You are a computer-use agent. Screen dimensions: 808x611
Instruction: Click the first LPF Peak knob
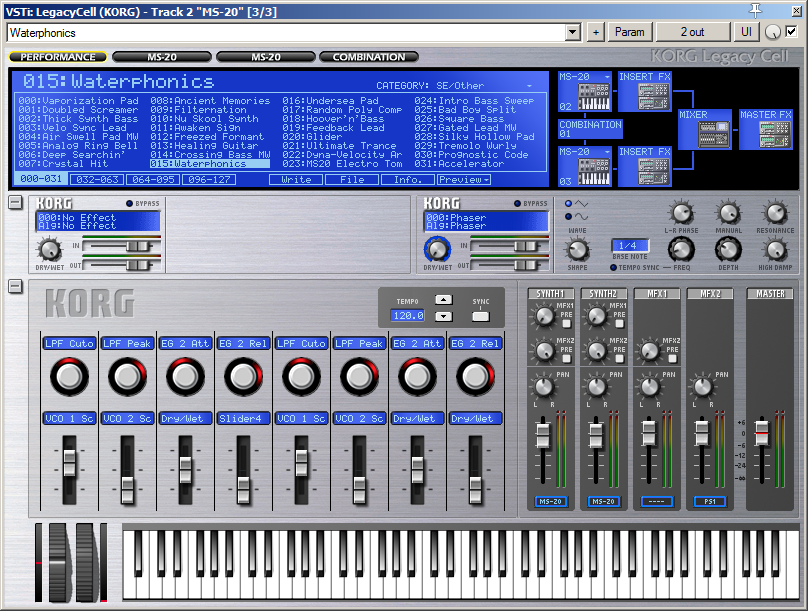[127, 377]
